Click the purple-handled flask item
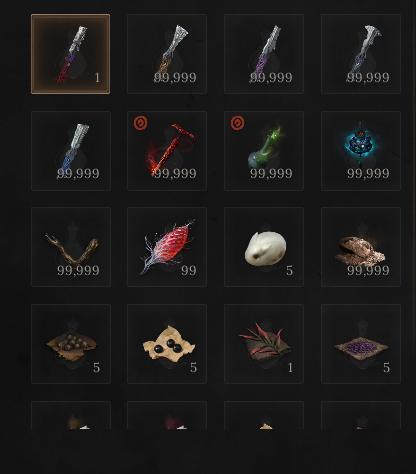 tap(264, 54)
